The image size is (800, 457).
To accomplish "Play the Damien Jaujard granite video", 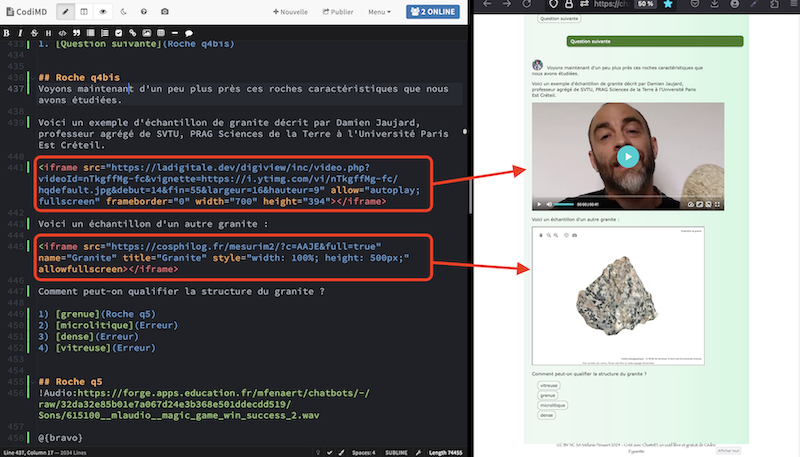I will (x=628, y=157).
